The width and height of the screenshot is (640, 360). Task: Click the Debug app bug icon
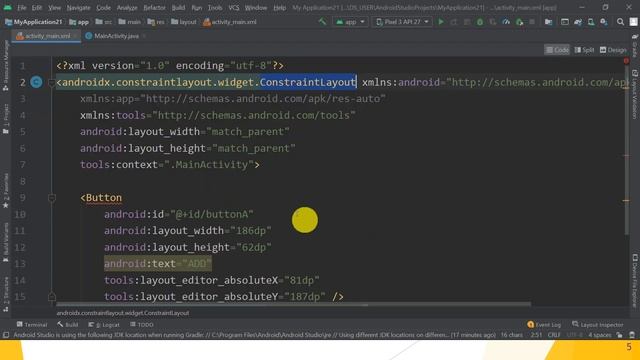[x=480, y=22]
